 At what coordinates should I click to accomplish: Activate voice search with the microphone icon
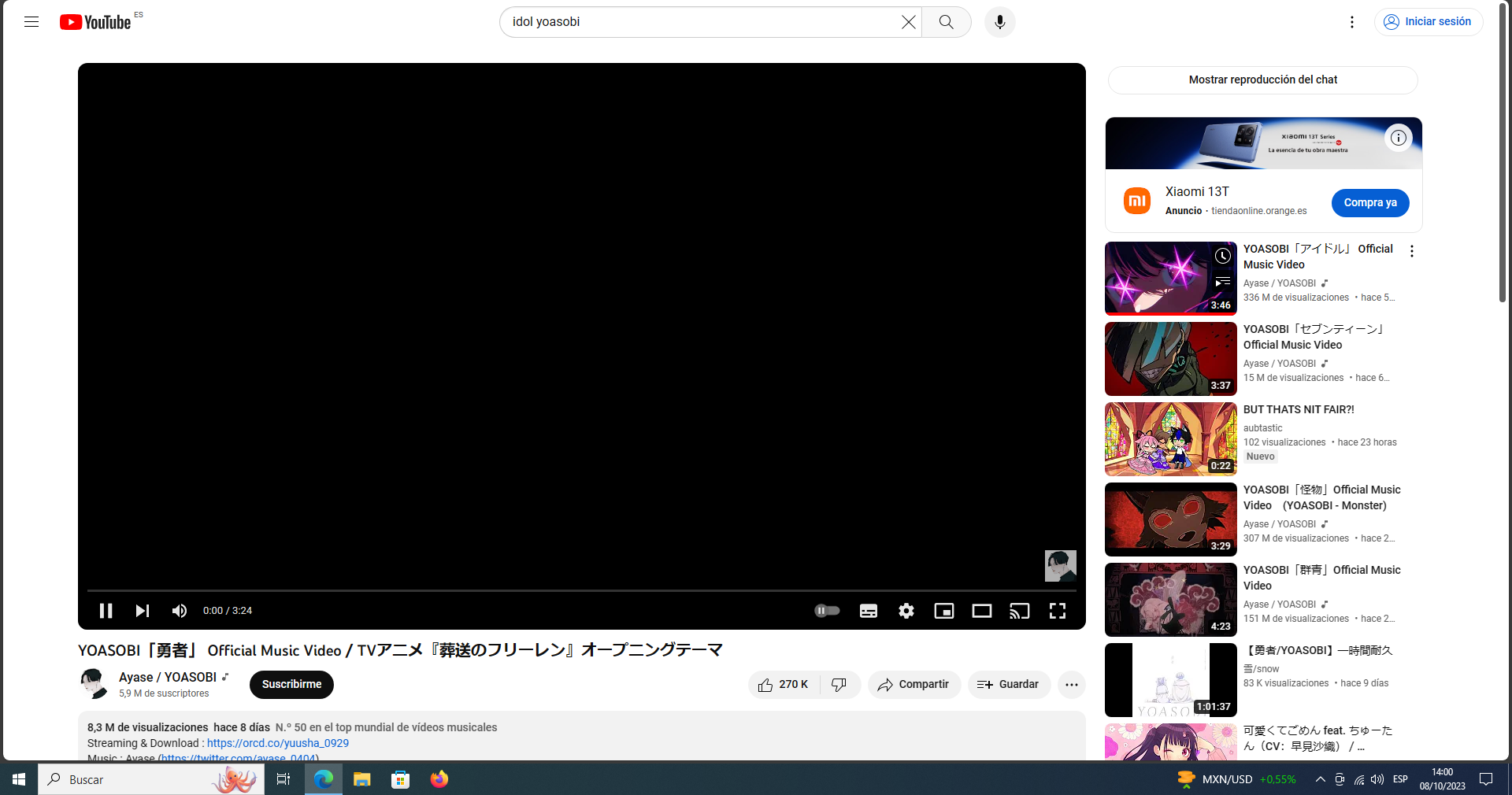[999, 21]
